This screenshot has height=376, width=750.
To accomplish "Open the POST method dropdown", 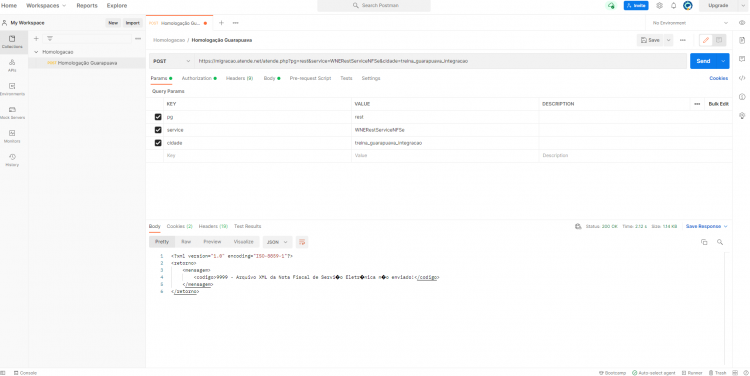I will click(171, 61).
